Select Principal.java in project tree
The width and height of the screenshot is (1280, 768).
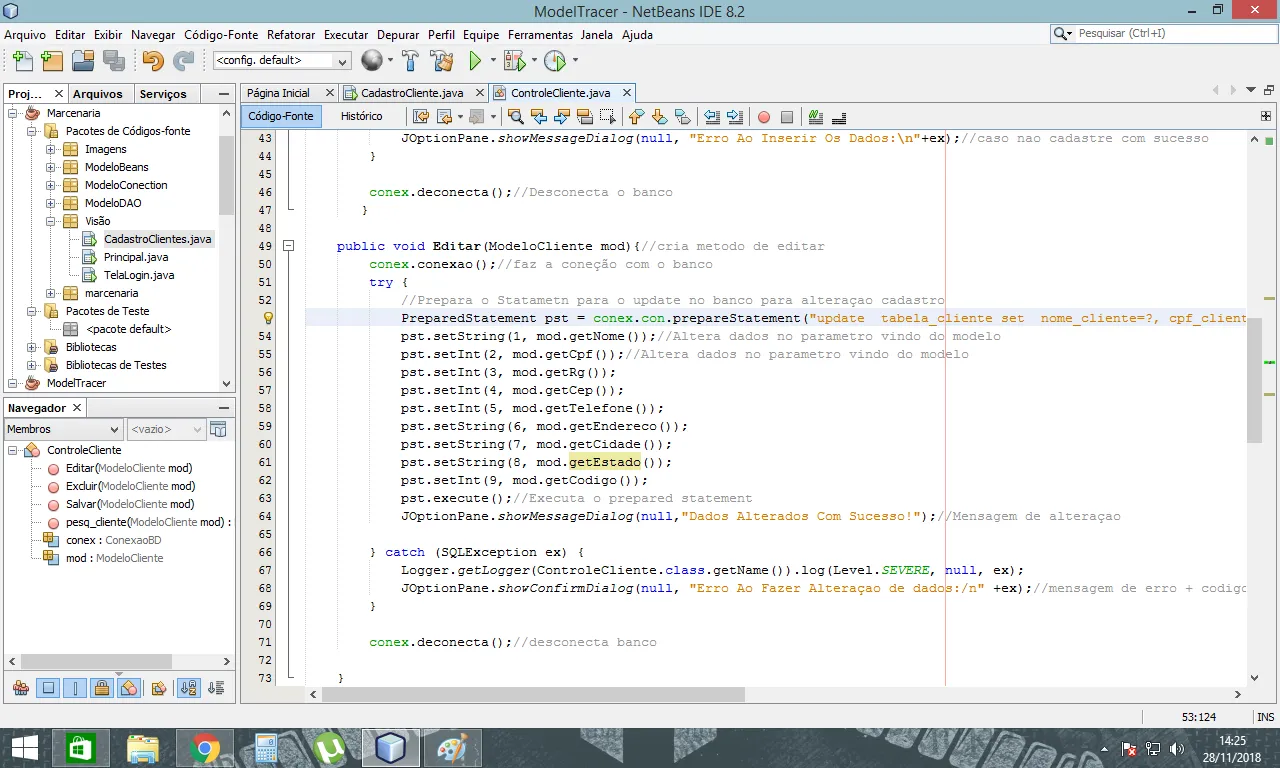point(136,257)
